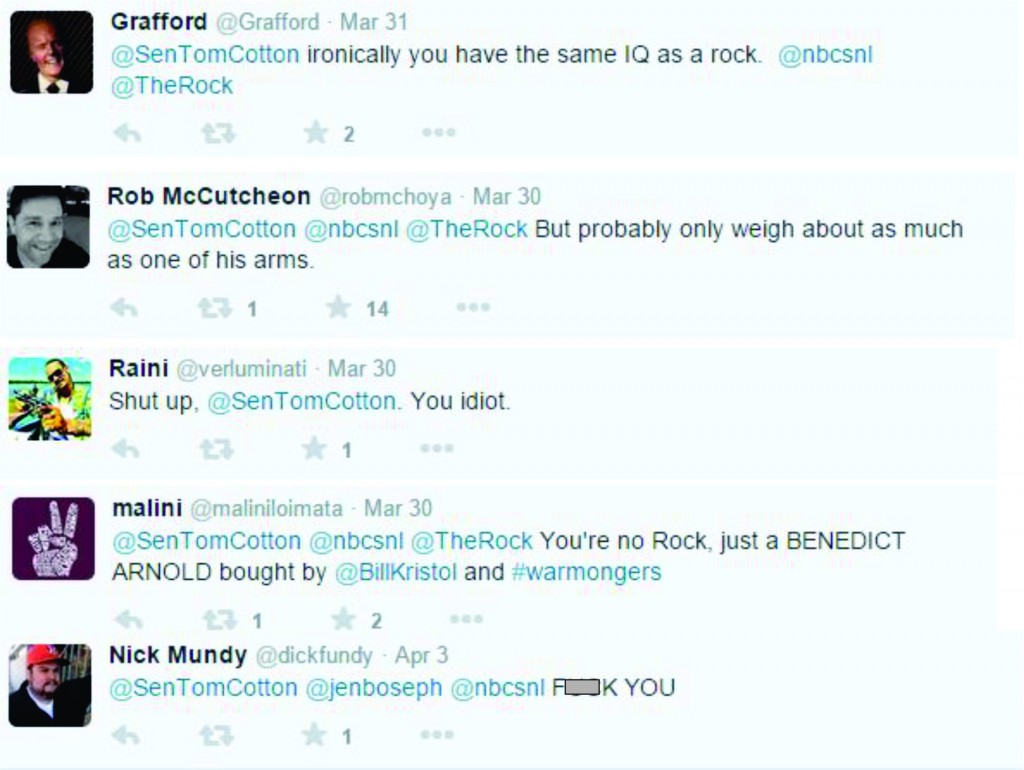This screenshot has height=770, width=1024.
Task: Favorite malini's Benedict Arnold tweet
Action: coord(343,620)
